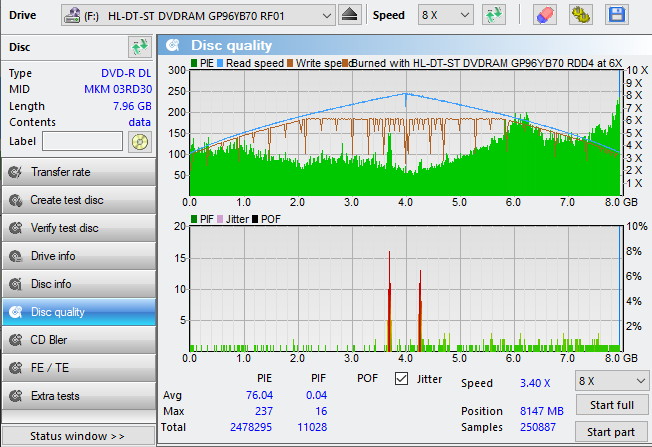The height and width of the screenshot is (447, 652).
Task: Go to Create test disc
Action: point(78,200)
